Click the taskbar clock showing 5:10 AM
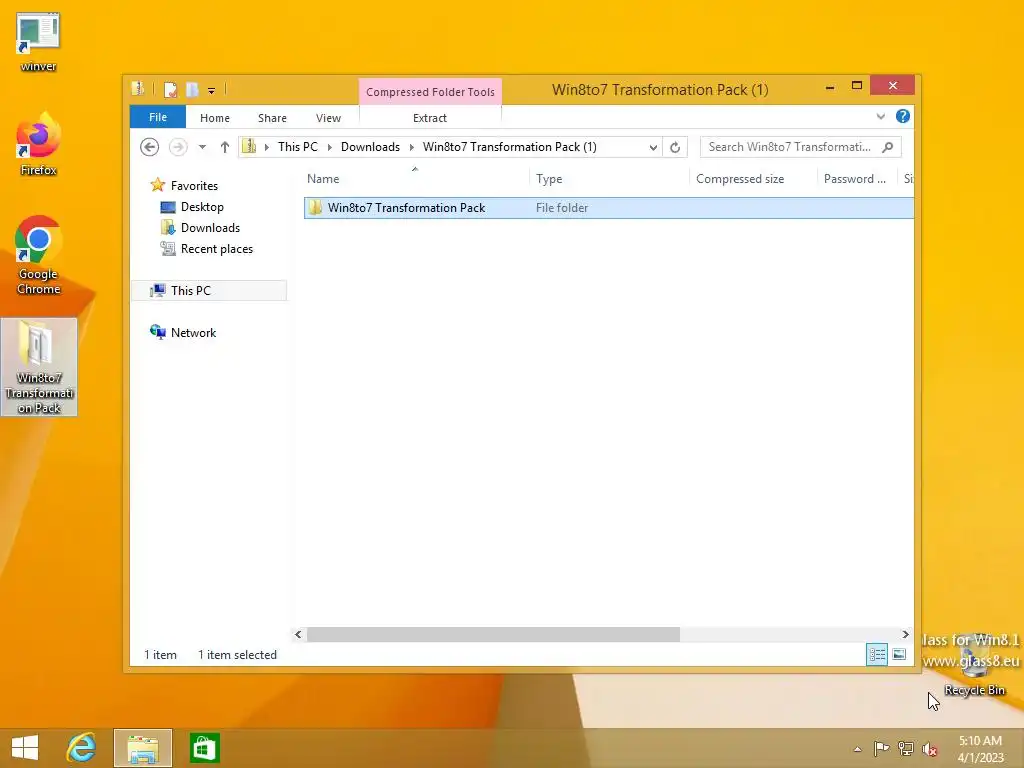This screenshot has height=768, width=1024. tap(980, 749)
